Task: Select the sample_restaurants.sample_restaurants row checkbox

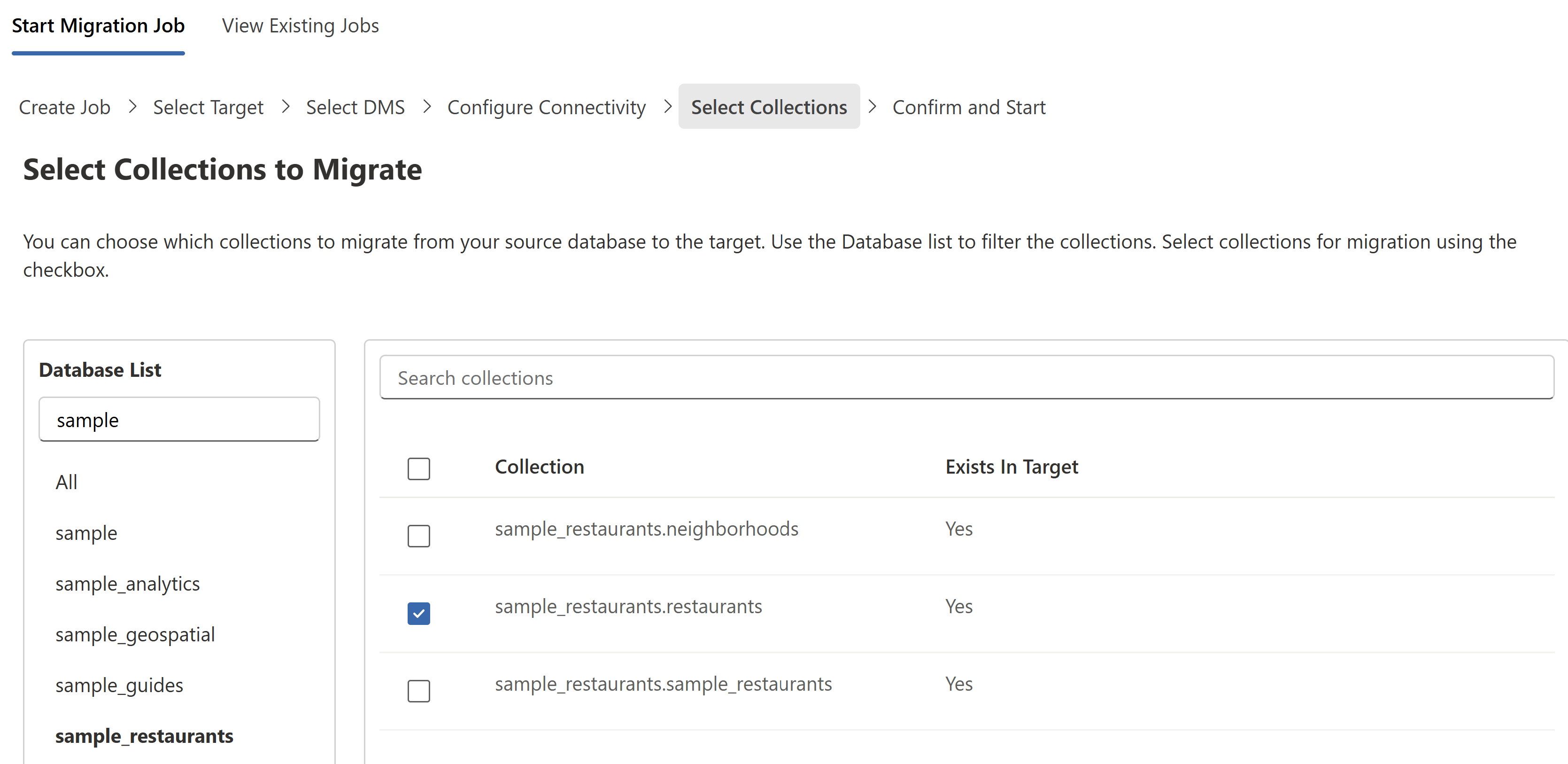Action: click(x=419, y=691)
